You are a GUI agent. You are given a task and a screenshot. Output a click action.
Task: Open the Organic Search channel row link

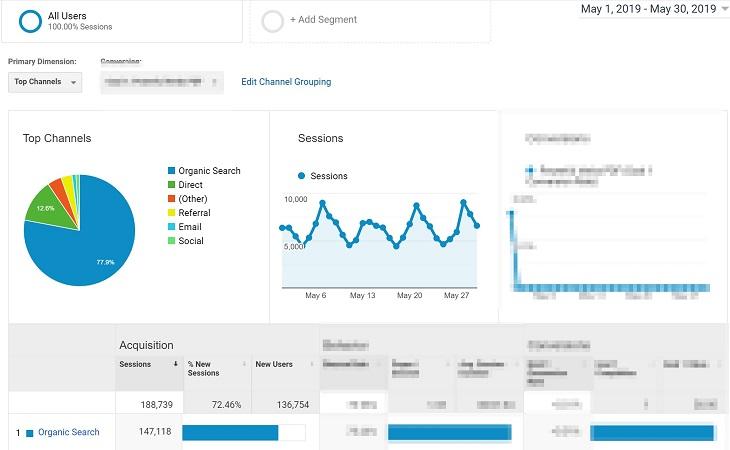(x=69, y=432)
